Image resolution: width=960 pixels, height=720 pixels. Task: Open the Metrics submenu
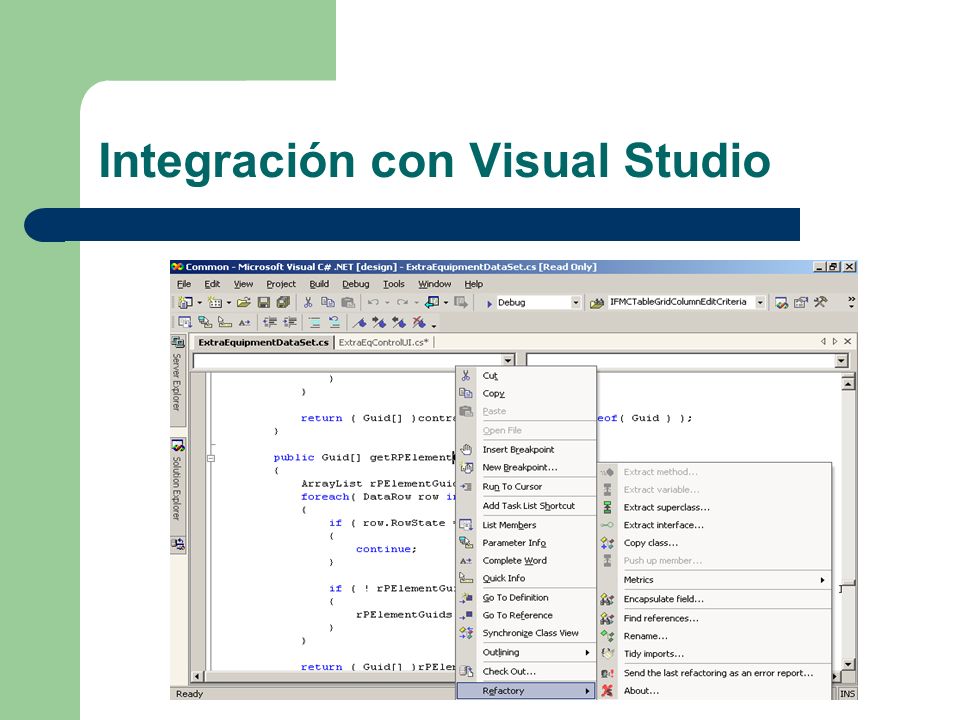click(x=724, y=580)
